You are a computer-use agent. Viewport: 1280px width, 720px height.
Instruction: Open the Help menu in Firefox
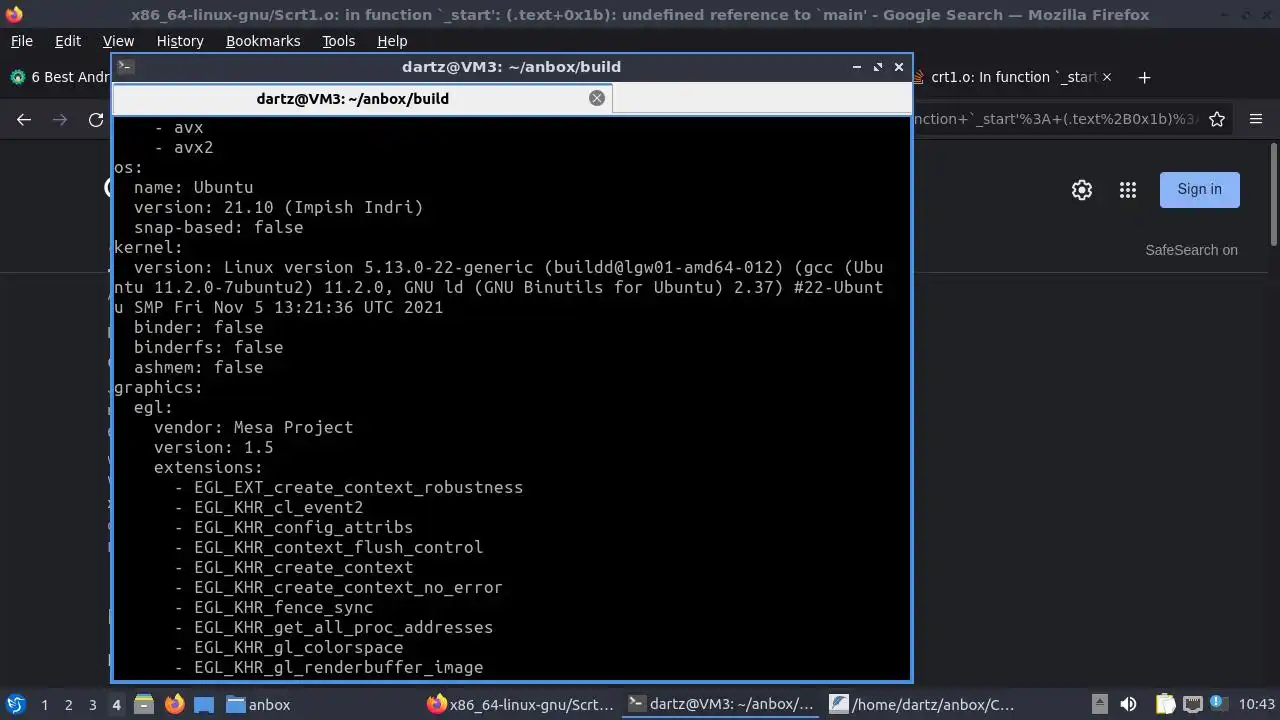392,41
